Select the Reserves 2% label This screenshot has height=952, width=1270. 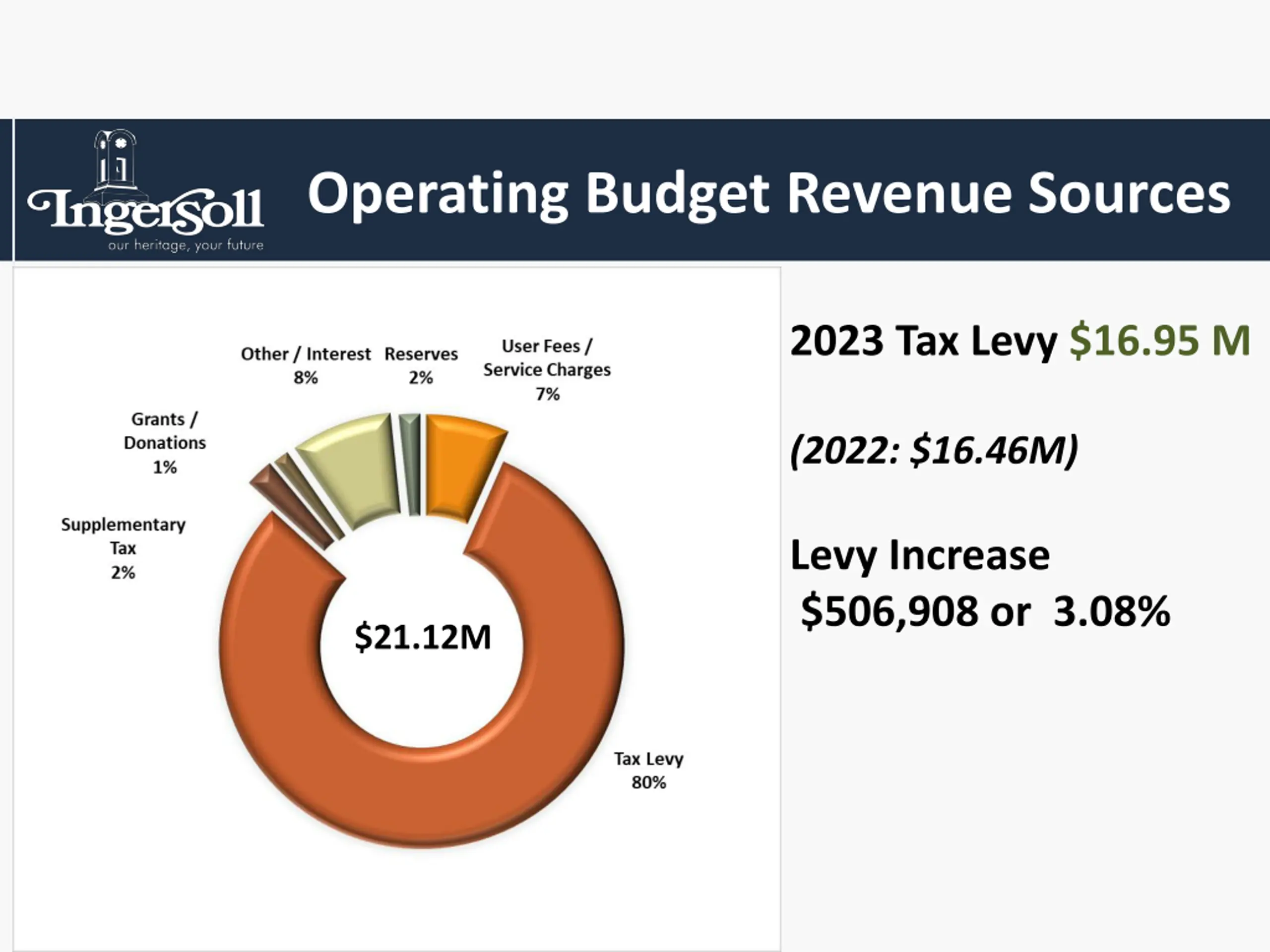421,365
